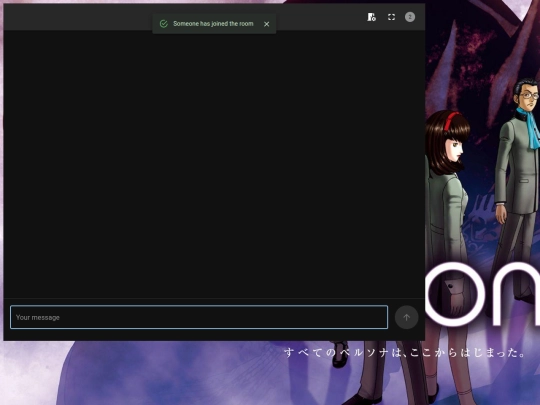The image size is (540, 405).
Task: Click the green checkmark icon in the notification
Action: pyautogui.click(x=164, y=24)
